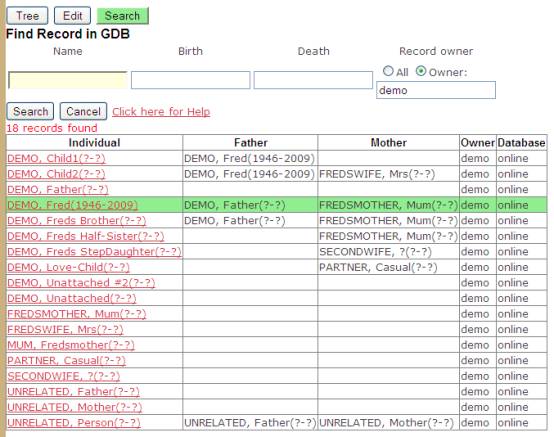Focus the Name search field

click(67, 80)
